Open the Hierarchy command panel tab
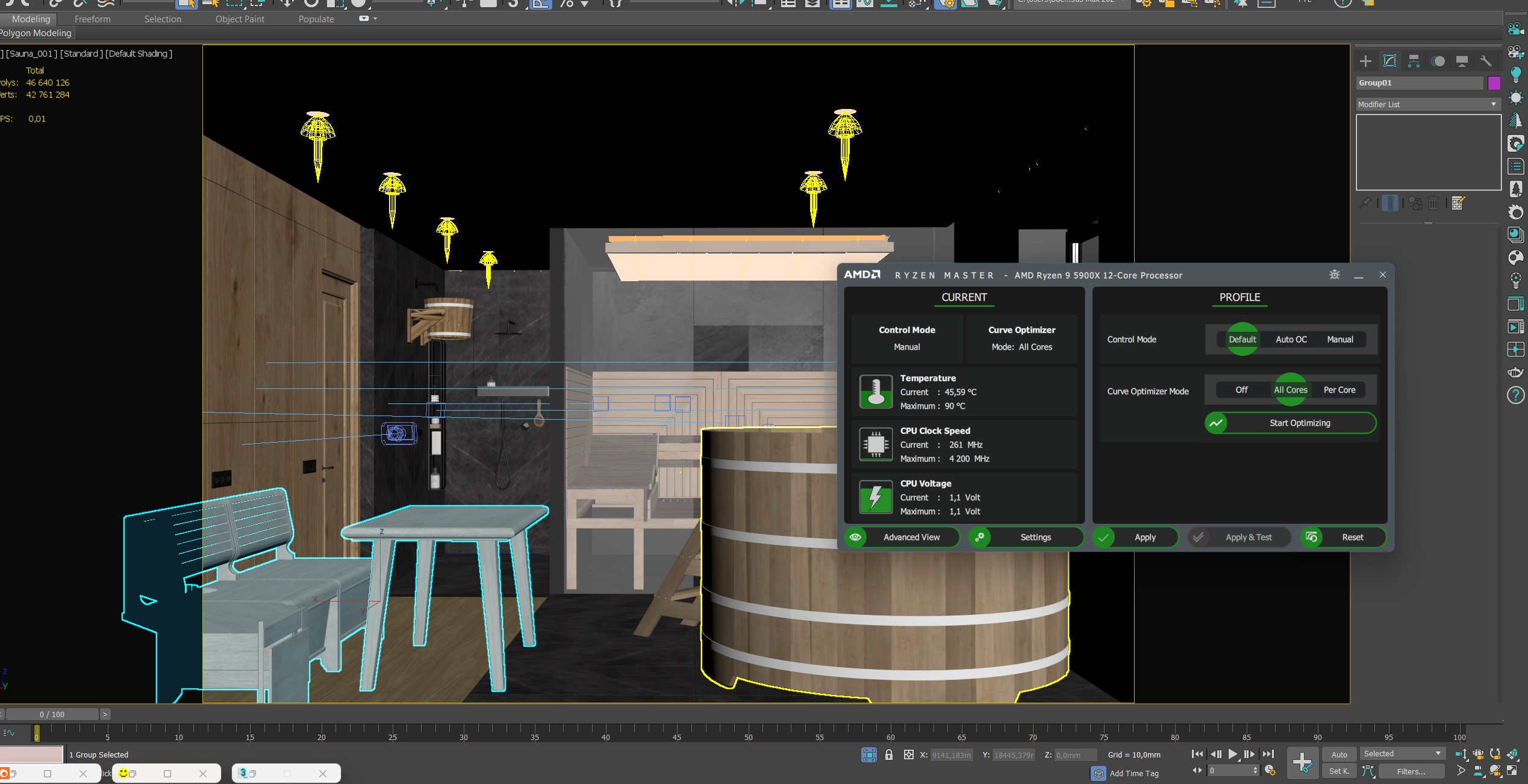Screen dimensions: 1528x784 1413,61
